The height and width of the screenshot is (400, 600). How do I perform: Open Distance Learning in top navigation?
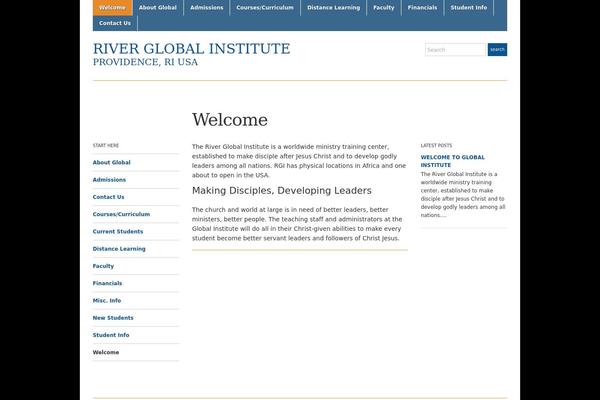[x=333, y=8]
